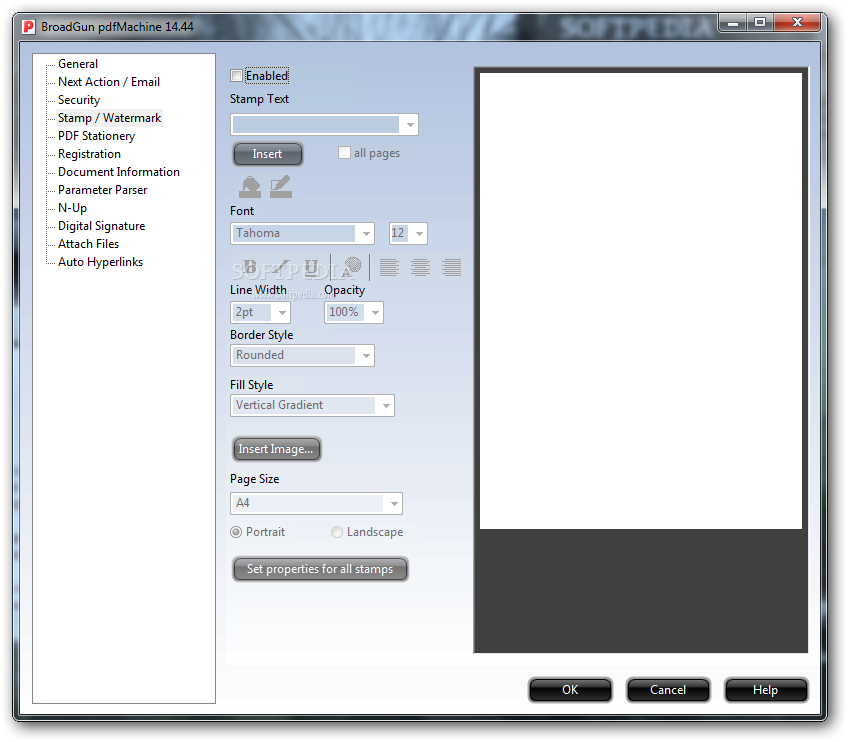Align stamp text to the left

(x=389, y=267)
